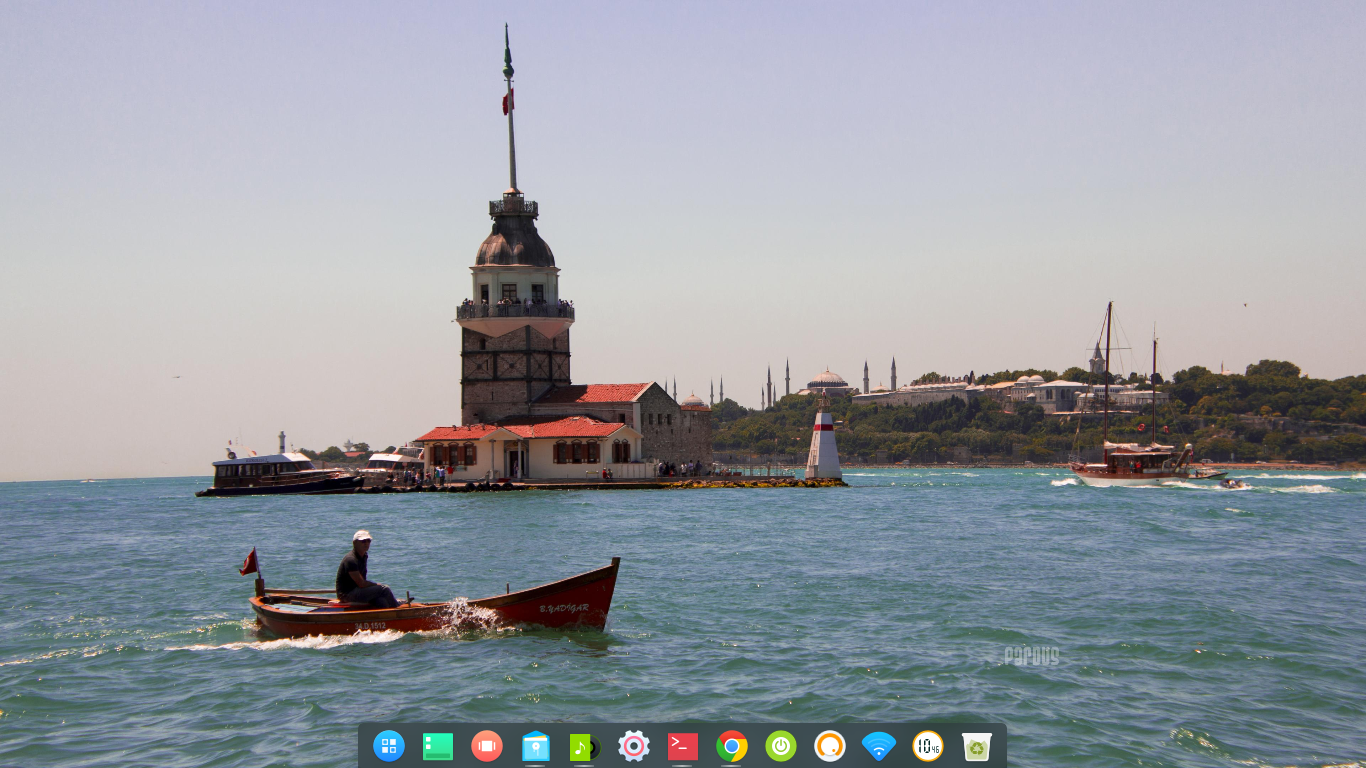Image resolution: width=1366 pixels, height=768 pixels.
Task: Click the orange circular disk indicator icon
Action: (x=830, y=746)
